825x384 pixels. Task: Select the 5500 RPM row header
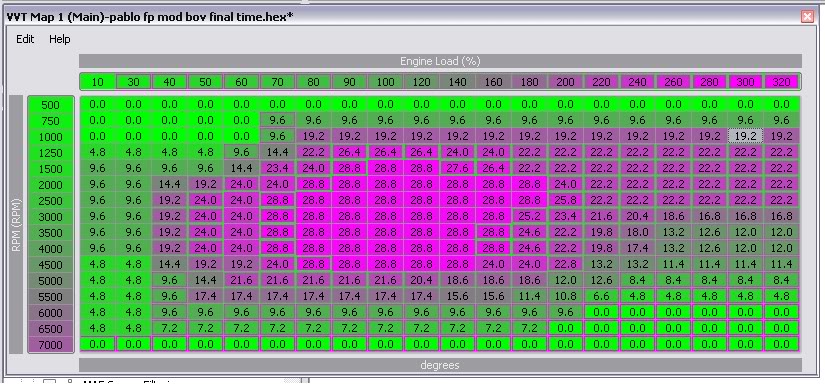[51, 297]
